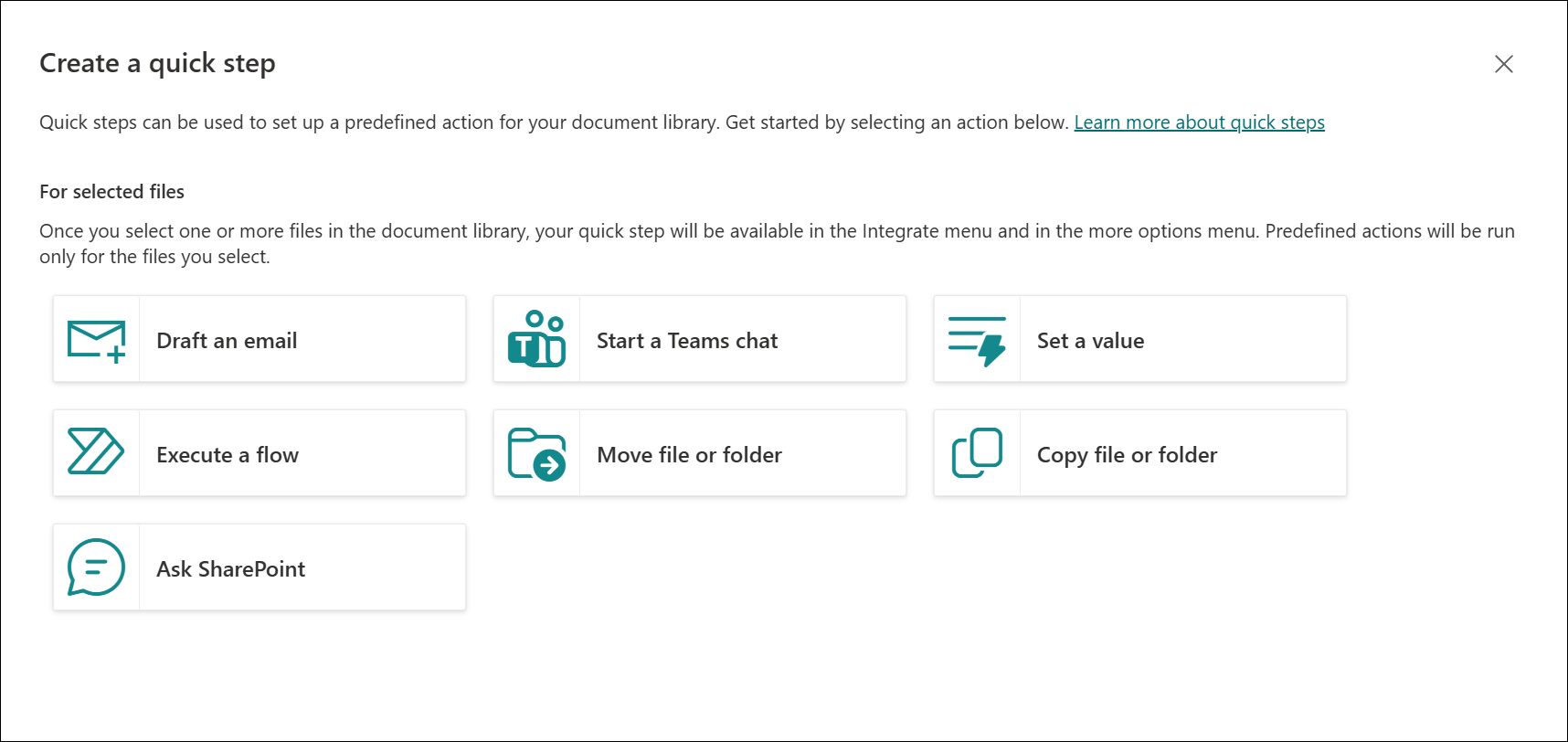Choose the 'Move file or folder' text label
1568x742 pixels.
click(689, 455)
